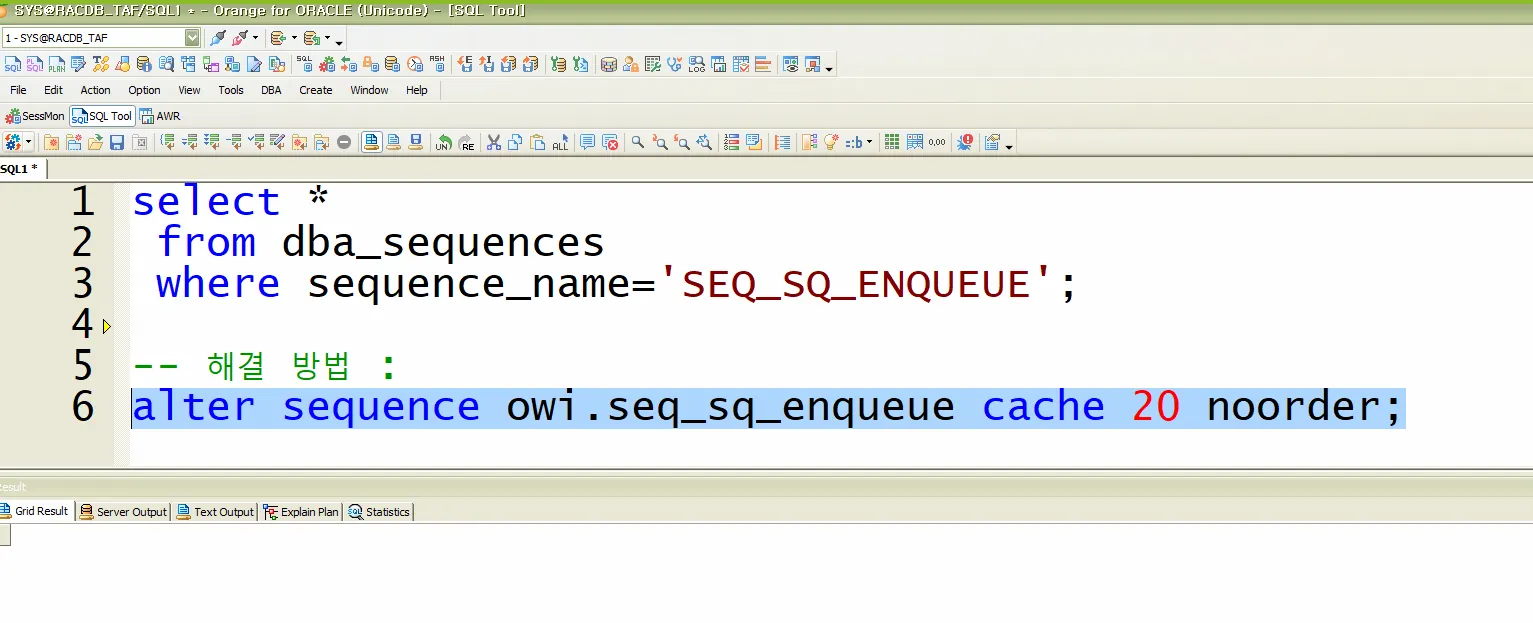Click the word dba_sequences in line 2
The width and height of the screenshot is (1533, 623).
(443, 243)
